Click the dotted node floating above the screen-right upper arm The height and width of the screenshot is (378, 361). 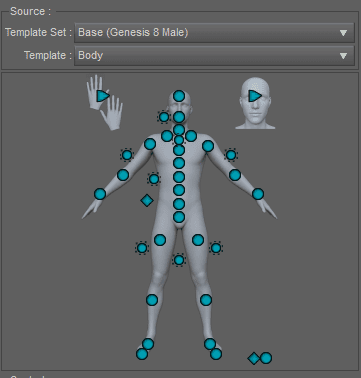pyautogui.click(x=231, y=155)
